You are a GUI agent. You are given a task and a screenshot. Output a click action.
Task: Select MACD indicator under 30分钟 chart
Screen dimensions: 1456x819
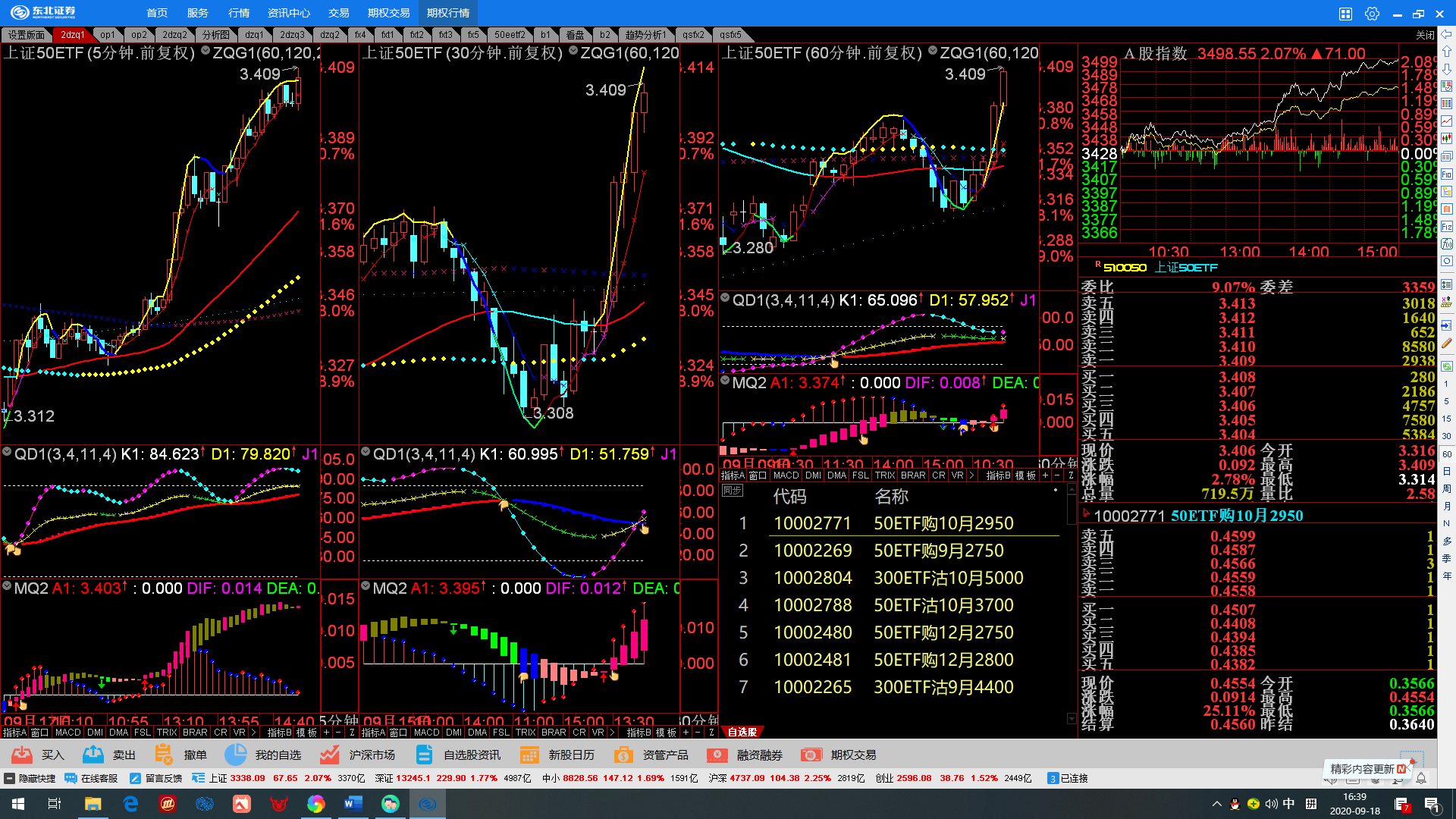point(426,733)
